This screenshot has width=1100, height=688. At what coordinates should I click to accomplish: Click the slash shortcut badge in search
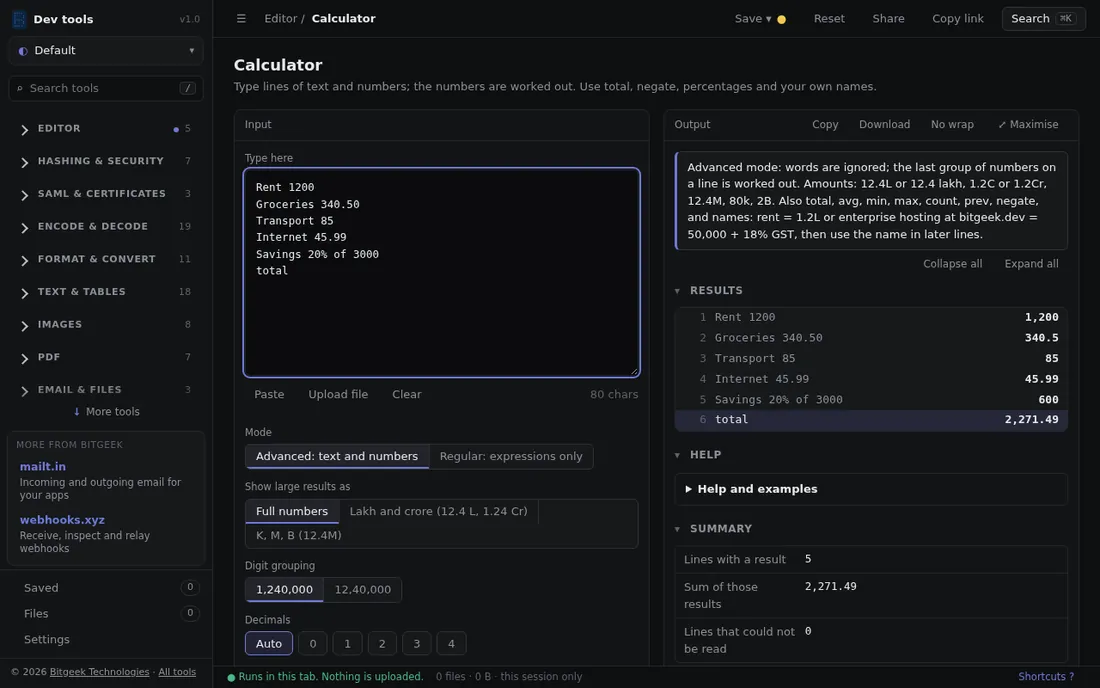point(187,88)
